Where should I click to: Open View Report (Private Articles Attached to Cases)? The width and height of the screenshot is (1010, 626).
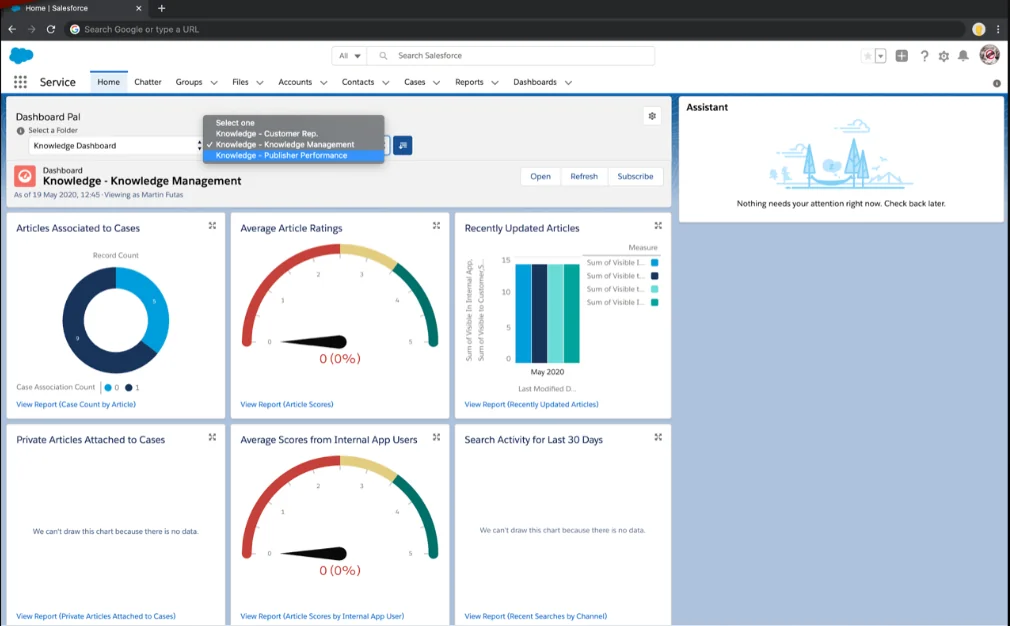click(x=96, y=616)
